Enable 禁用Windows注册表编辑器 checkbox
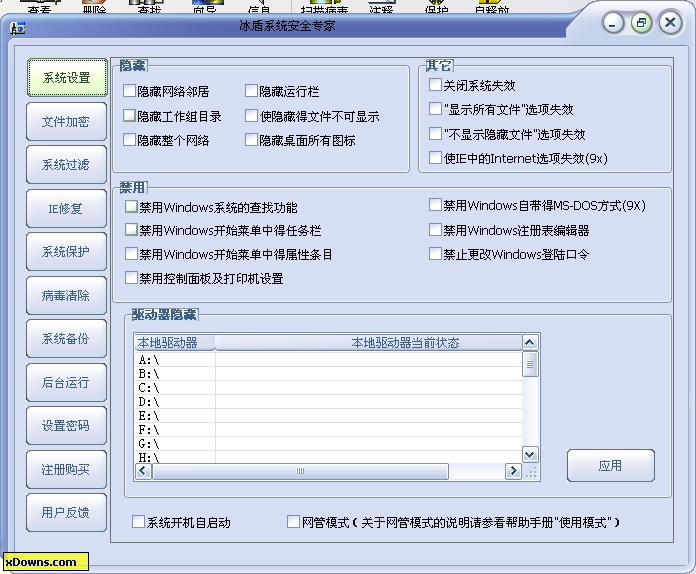Screen dimensions: 696x574 coord(435,230)
